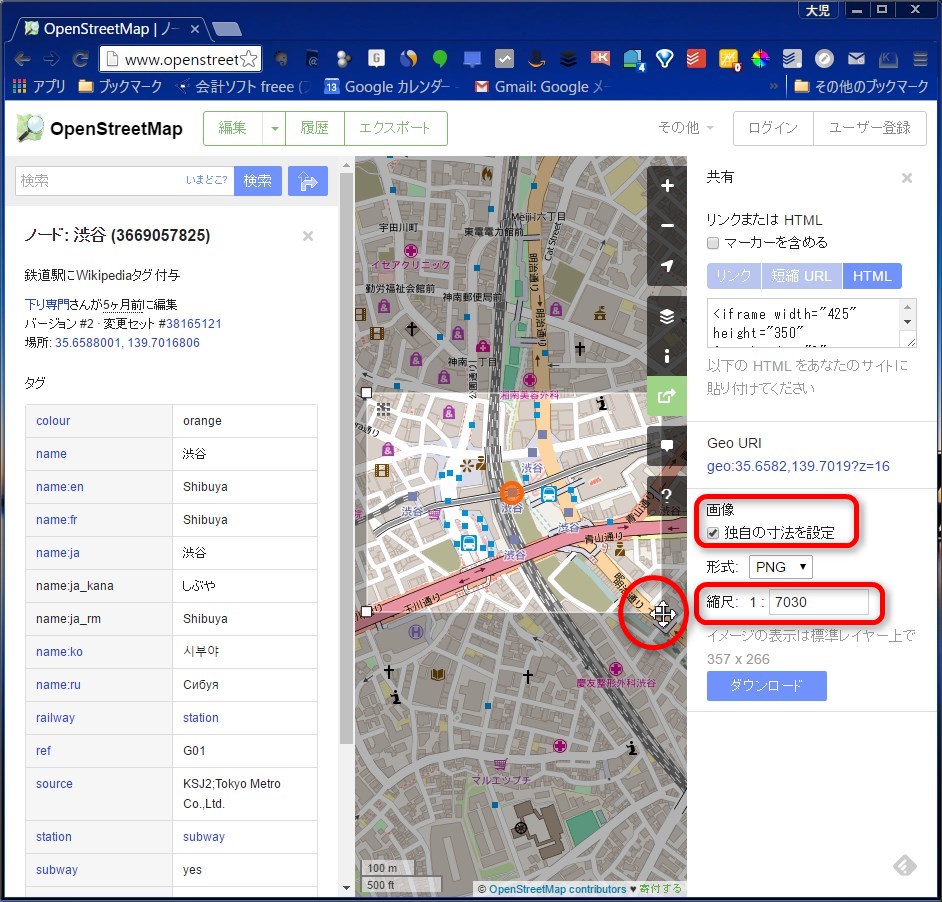Click the colorful color-wheel extension icon
The height and width of the screenshot is (902, 942).
click(760, 58)
